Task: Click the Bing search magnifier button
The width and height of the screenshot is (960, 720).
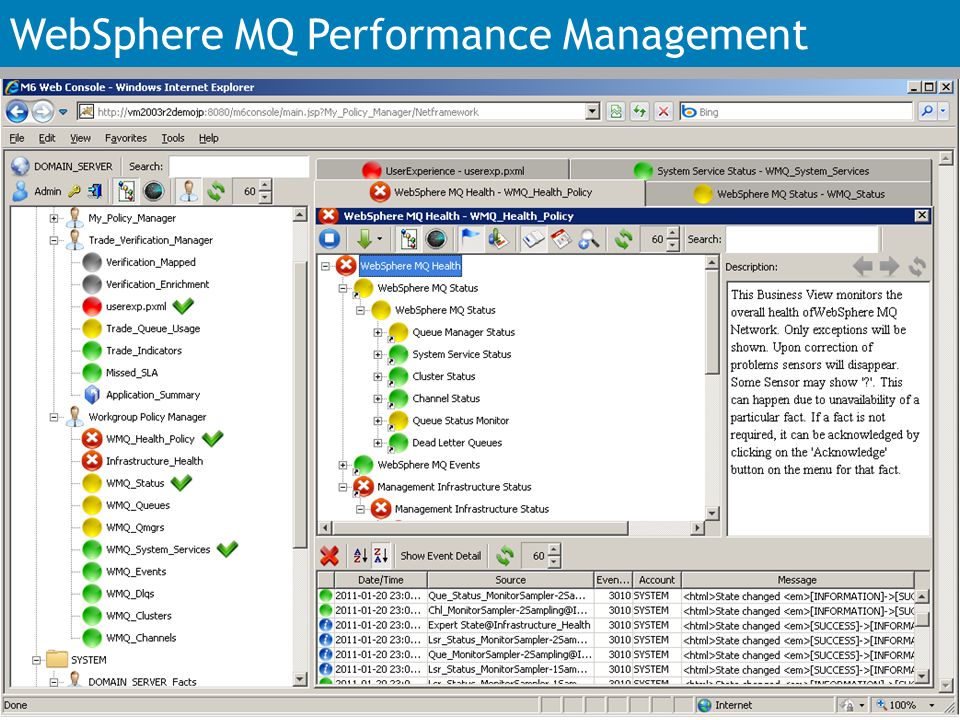Action: pyautogui.click(x=927, y=111)
